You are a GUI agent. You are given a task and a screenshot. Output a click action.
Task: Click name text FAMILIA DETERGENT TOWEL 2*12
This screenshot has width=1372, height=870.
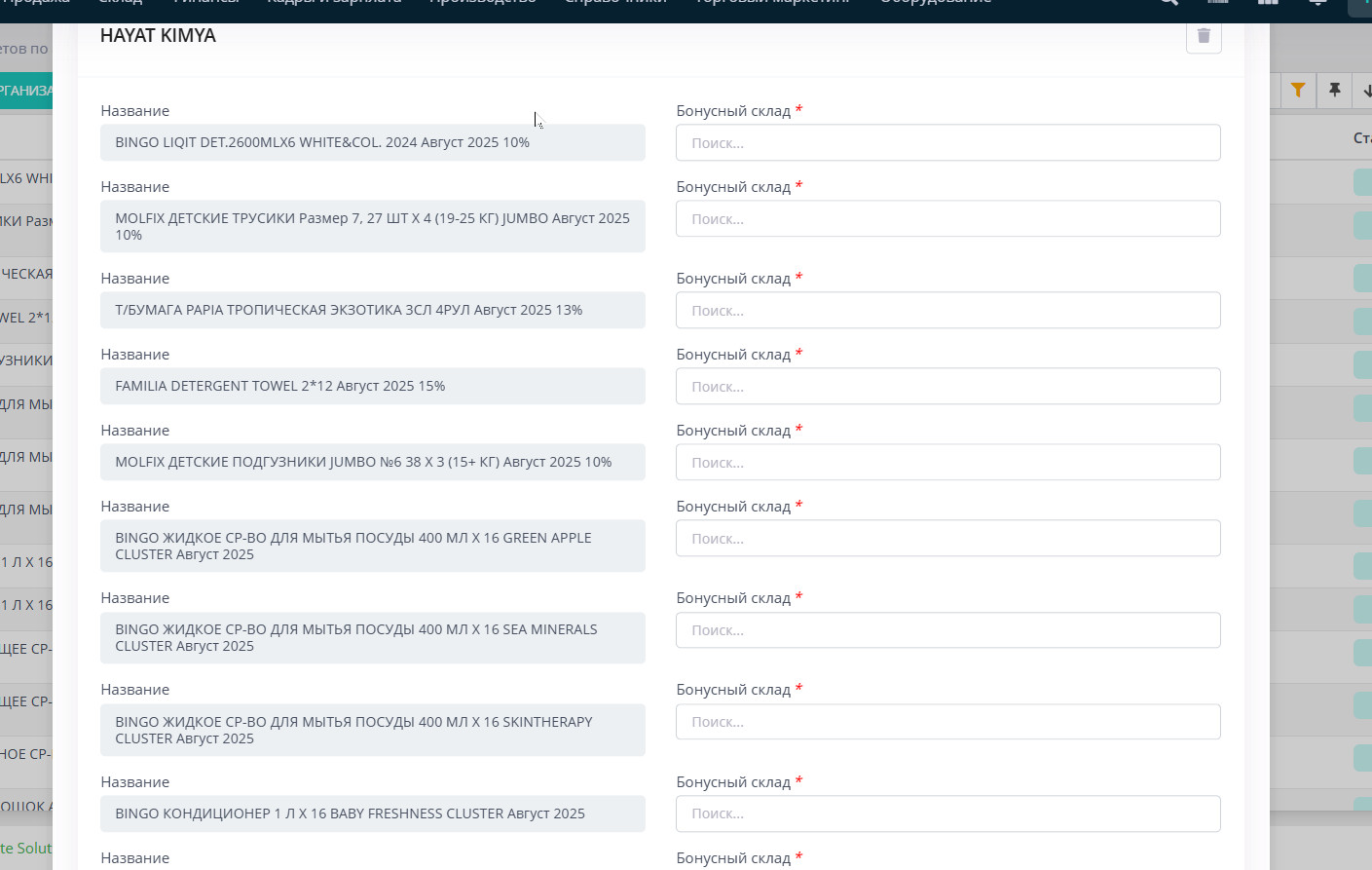tap(279, 386)
